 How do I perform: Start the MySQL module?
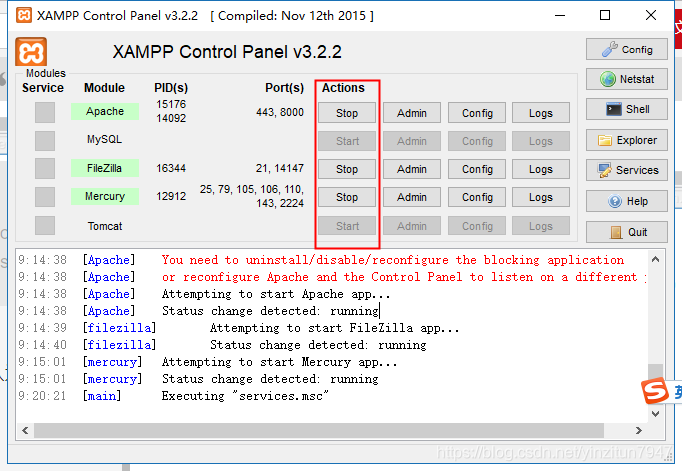347,141
